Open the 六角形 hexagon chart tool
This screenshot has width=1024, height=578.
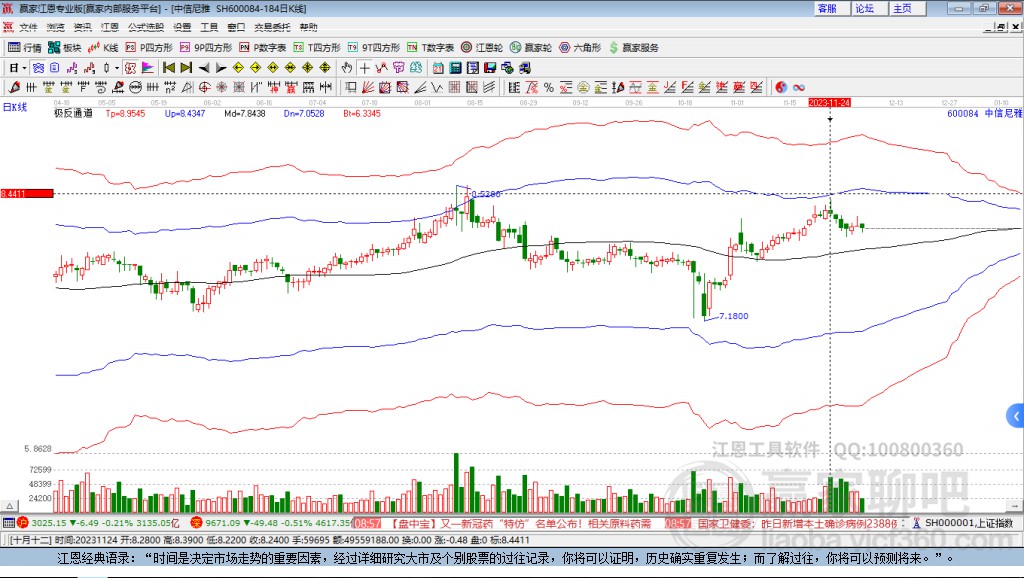coord(581,47)
